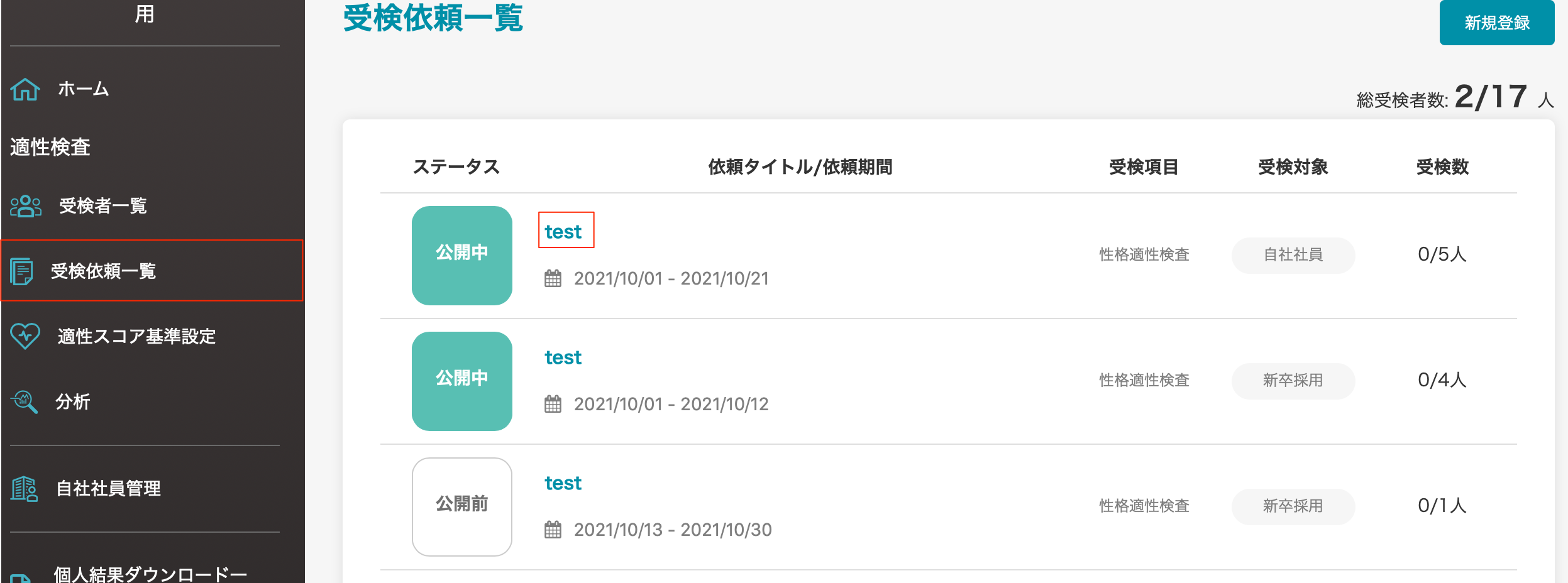This screenshot has height=583, width=1568.
Task: Navigate to 自社社員管理 in sidebar
Action: tap(108, 488)
